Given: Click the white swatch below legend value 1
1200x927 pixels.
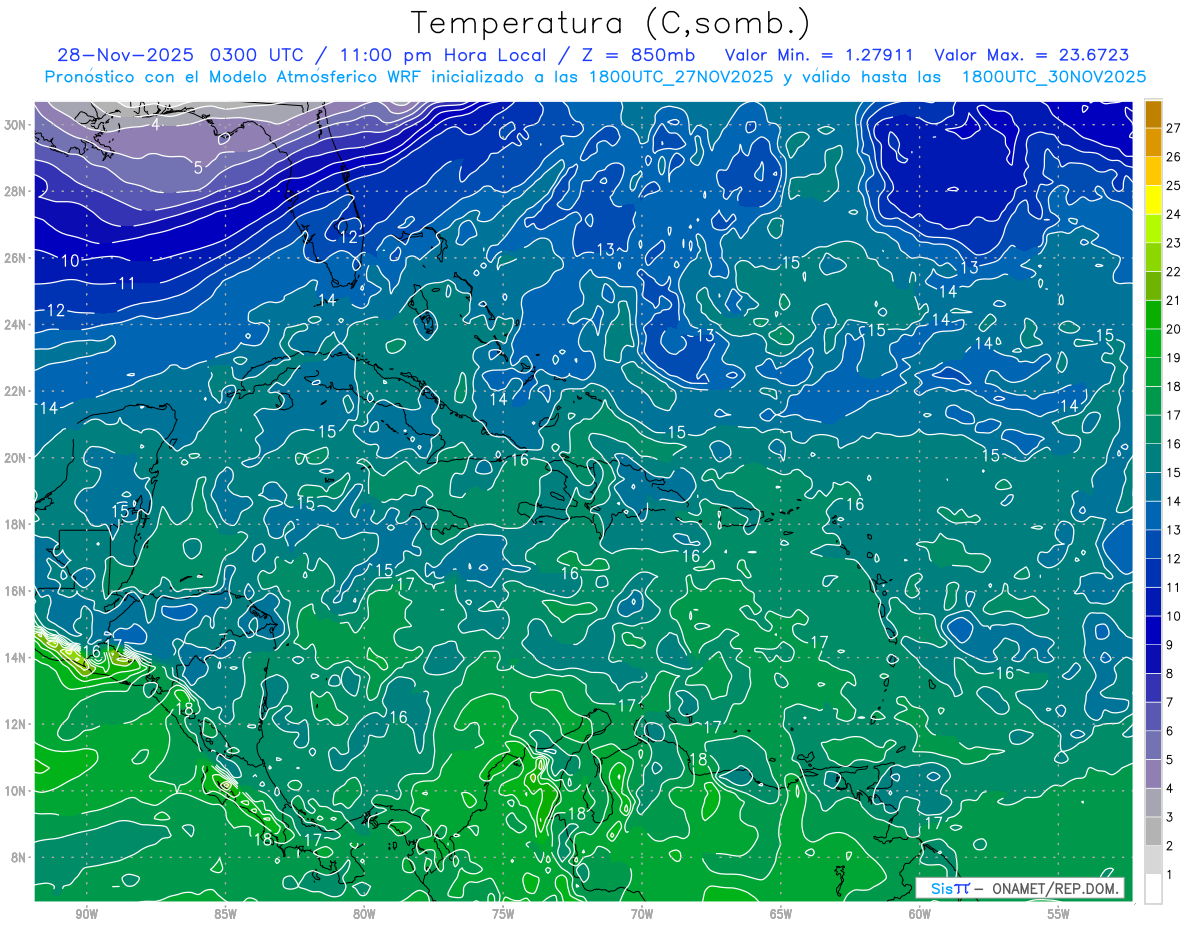Looking at the screenshot, I should pyautogui.click(x=1153, y=889).
